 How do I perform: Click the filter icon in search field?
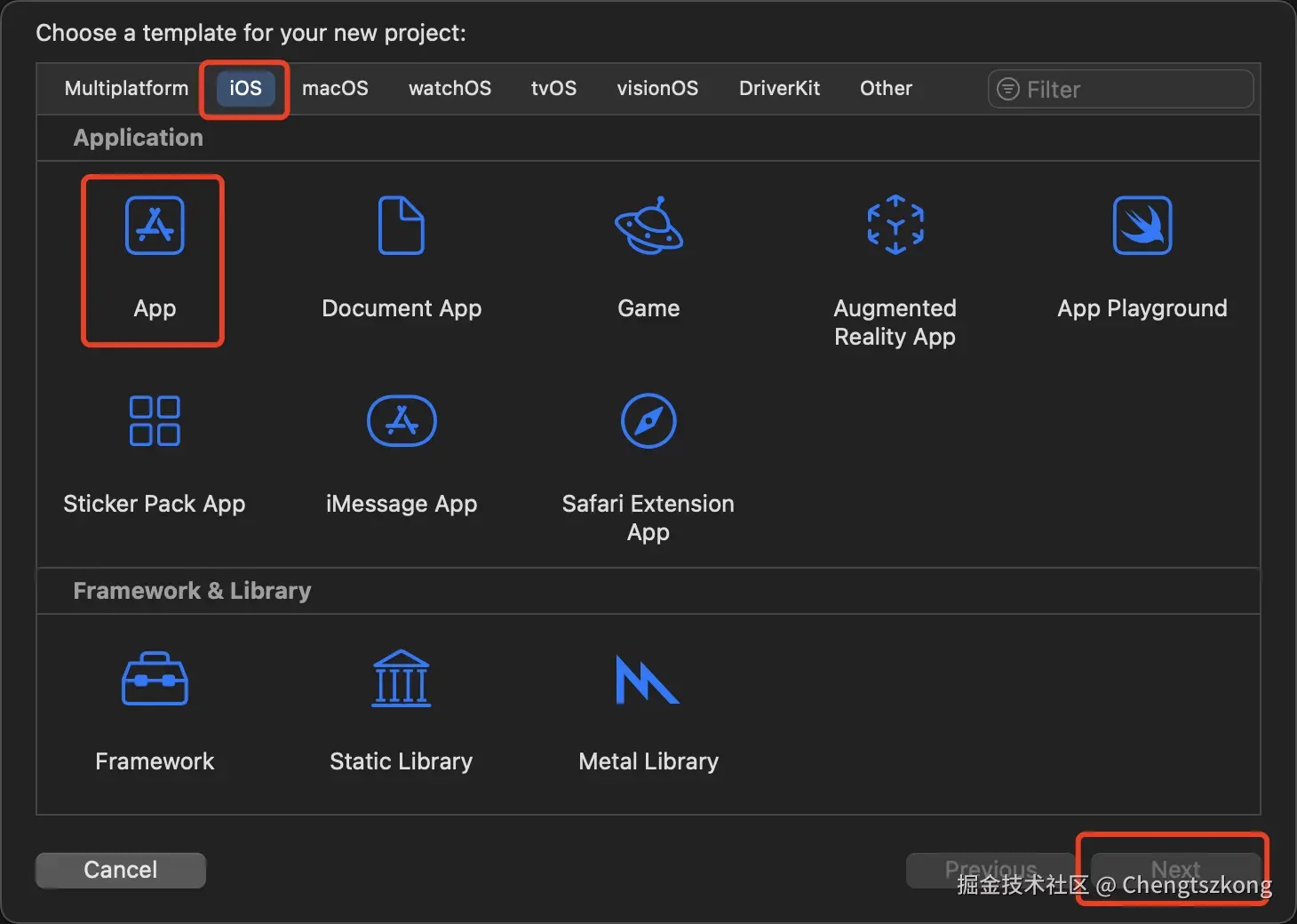click(1008, 89)
